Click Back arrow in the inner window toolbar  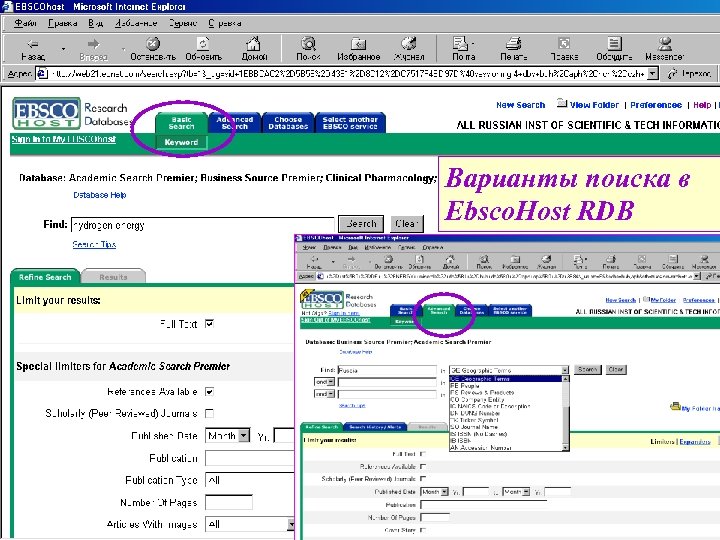[x=315, y=260]
